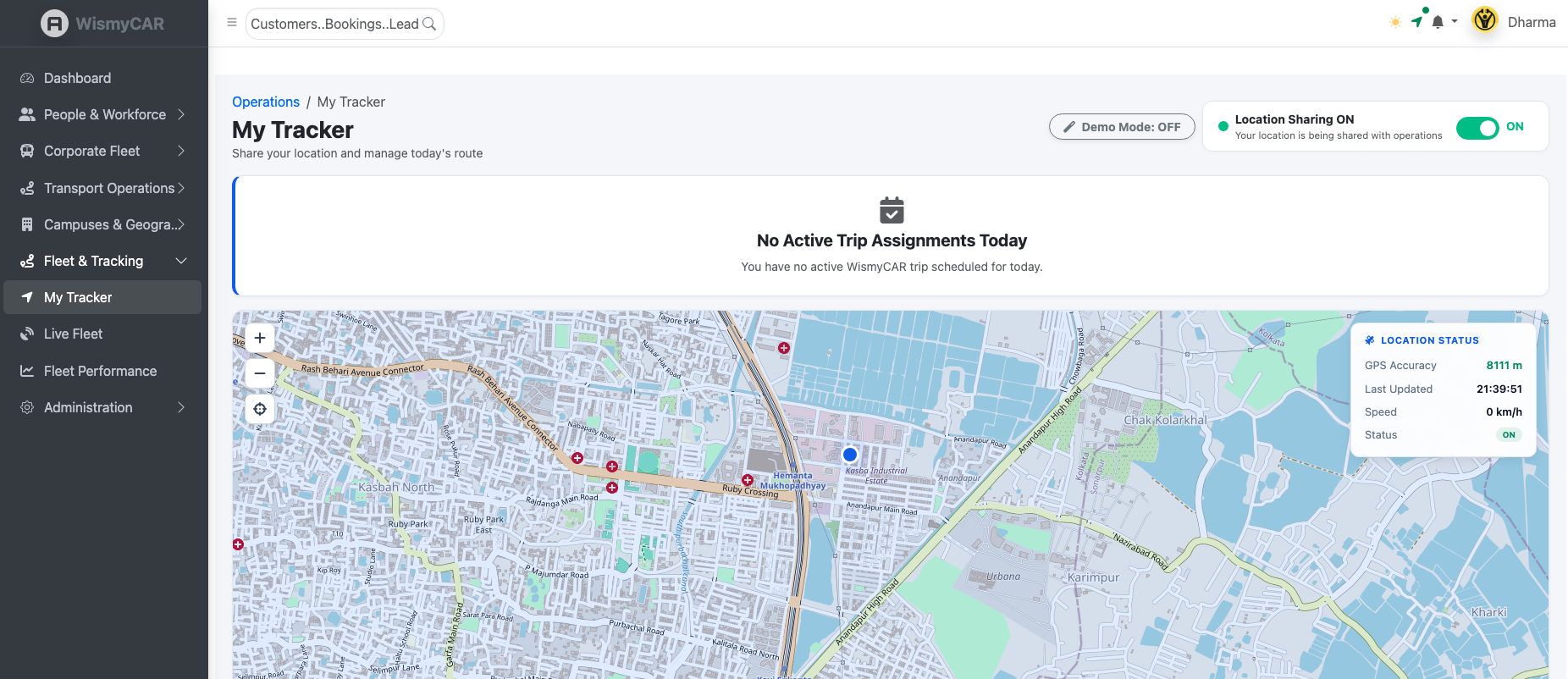Click hospital marker near Ruby Crossing

tap(748, 480)
